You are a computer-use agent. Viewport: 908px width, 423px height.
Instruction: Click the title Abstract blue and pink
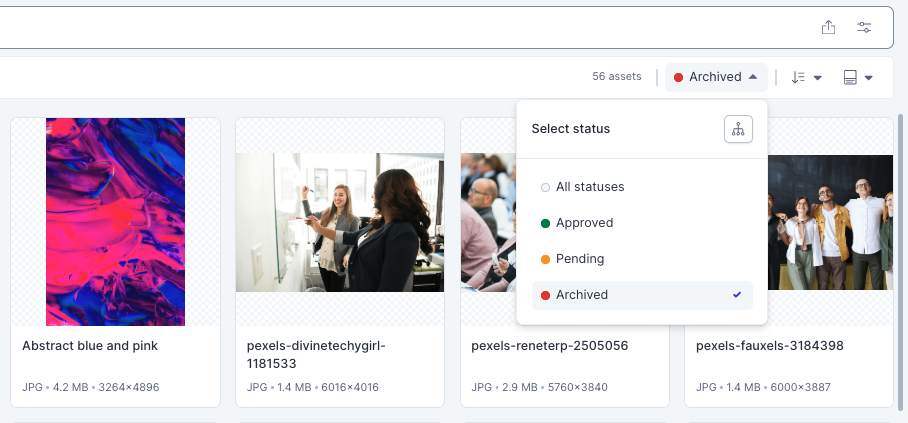point(90,346)
